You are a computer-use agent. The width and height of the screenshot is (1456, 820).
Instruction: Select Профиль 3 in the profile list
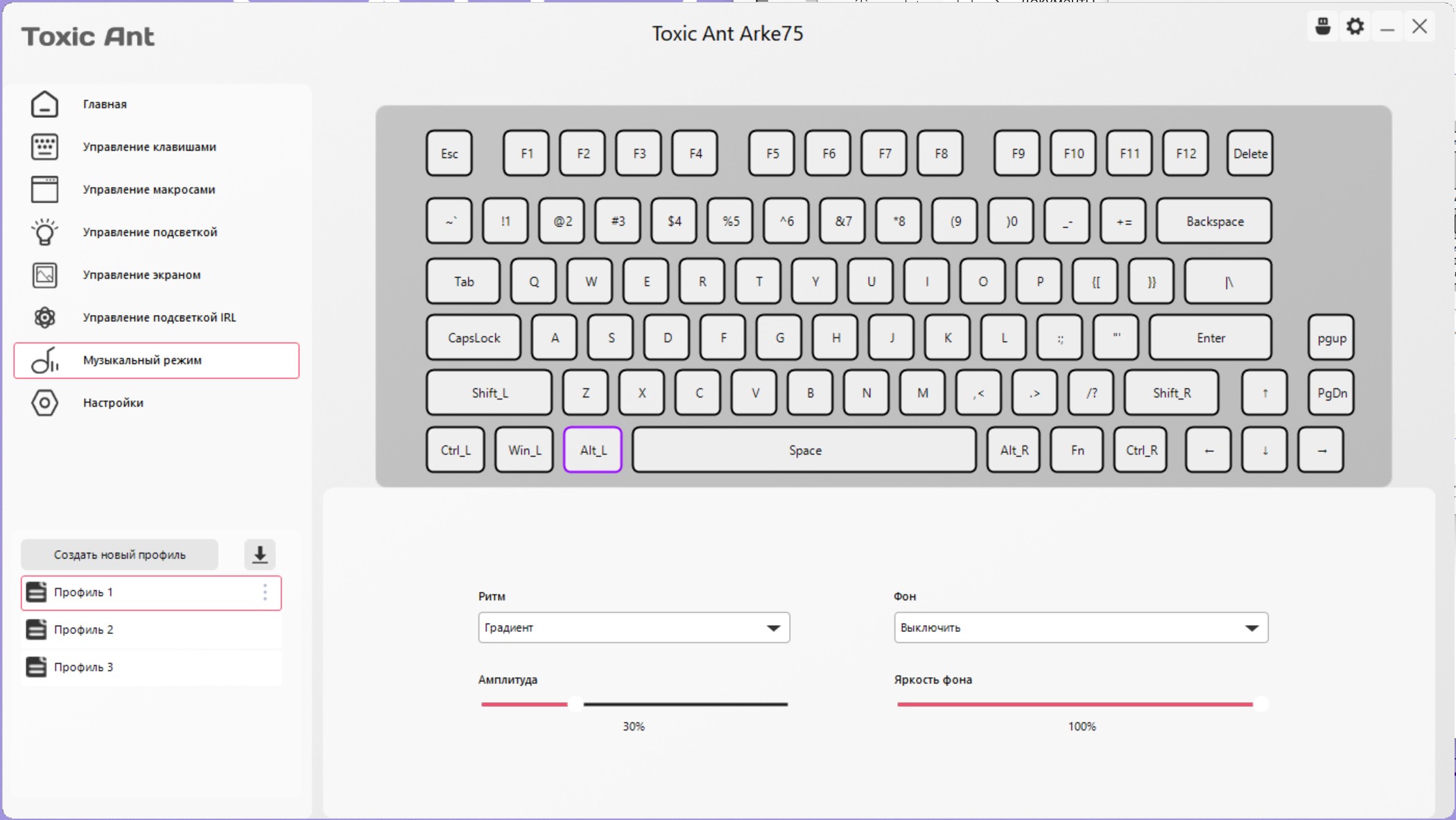point(151,667)
